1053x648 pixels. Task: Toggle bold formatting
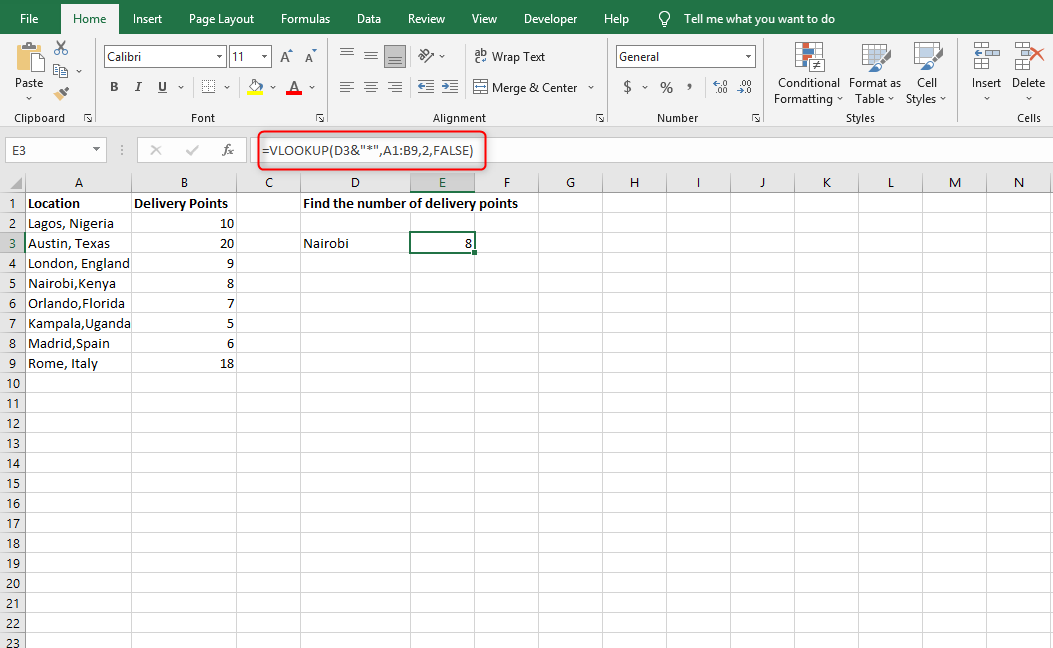pos(113,87)
